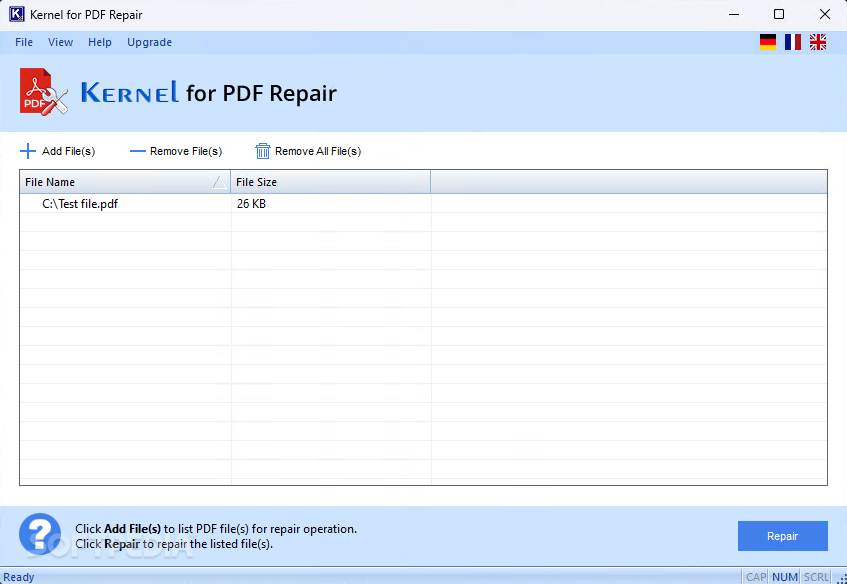Open the Upgrade menu
The width and height of the screenshot is (847, 584).
(x=150, y=42)
